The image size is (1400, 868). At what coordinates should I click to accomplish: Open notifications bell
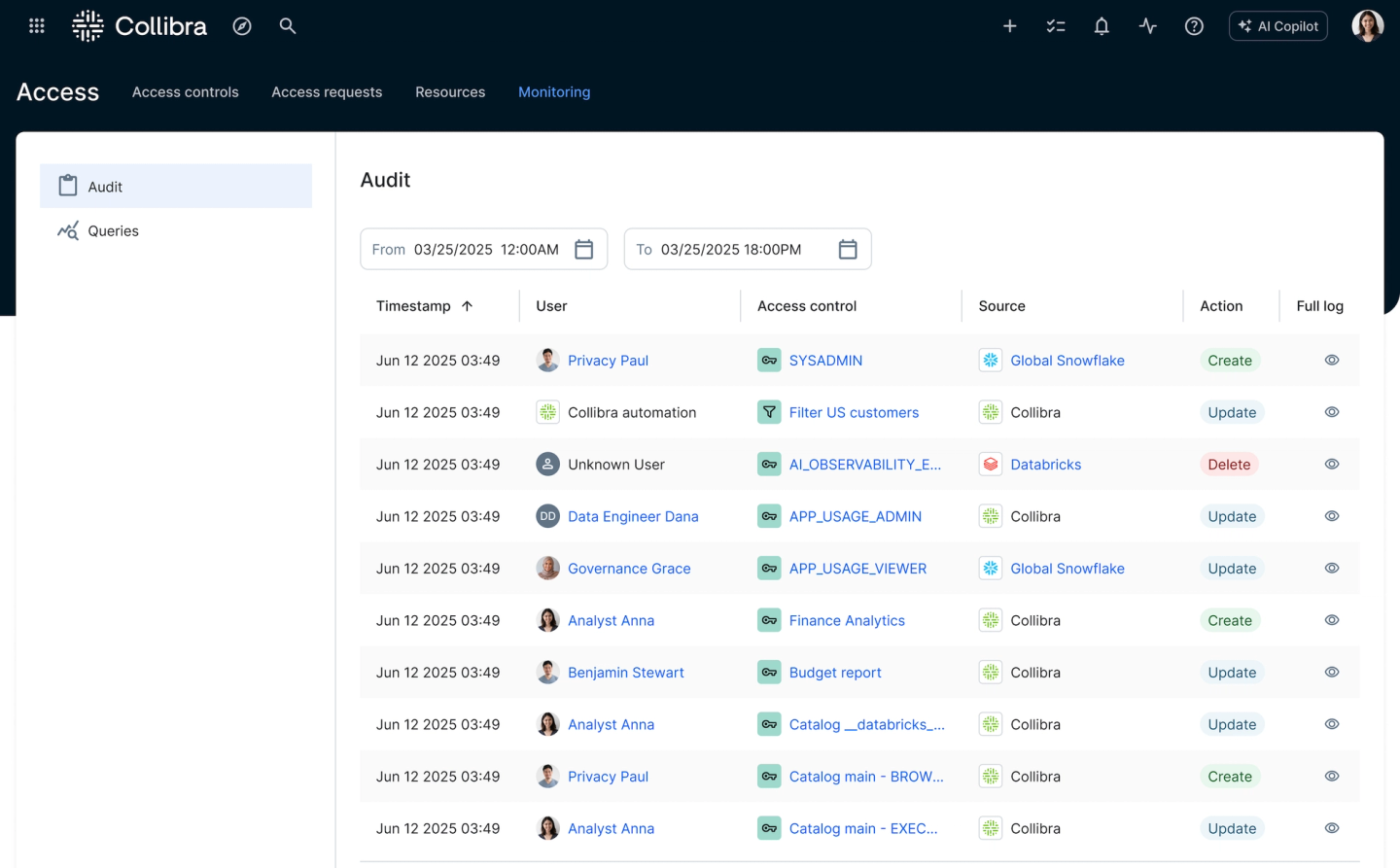click(x=1102, y=26)
